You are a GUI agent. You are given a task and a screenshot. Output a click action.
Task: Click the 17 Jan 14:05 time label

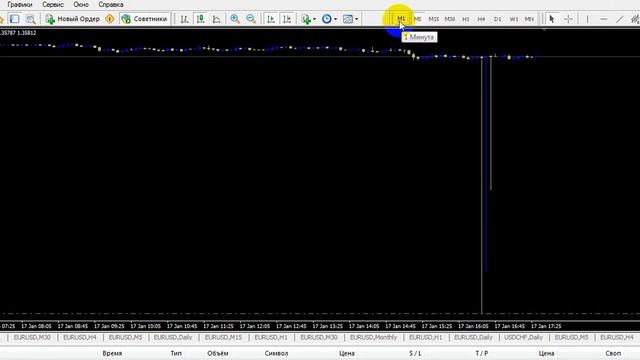point(364,327)
